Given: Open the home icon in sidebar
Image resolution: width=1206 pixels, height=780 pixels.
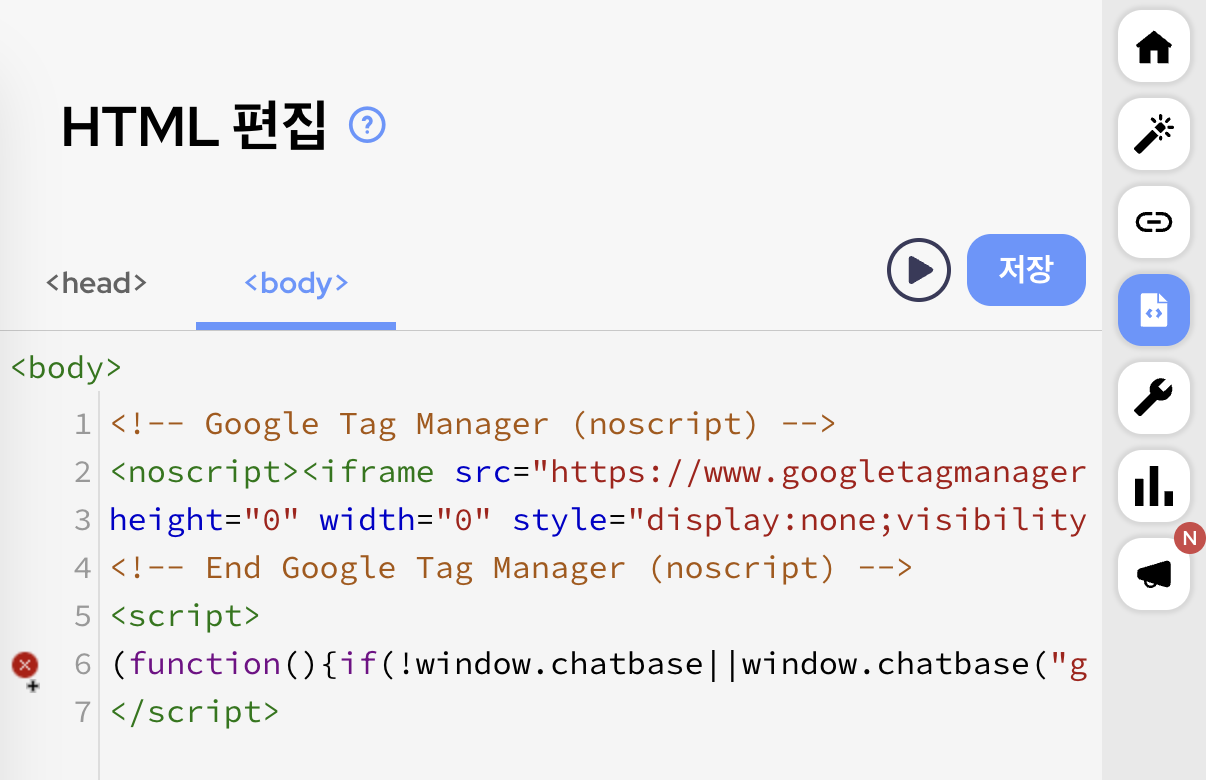Looking at the screenshot, I should [x=1154, y=46].
